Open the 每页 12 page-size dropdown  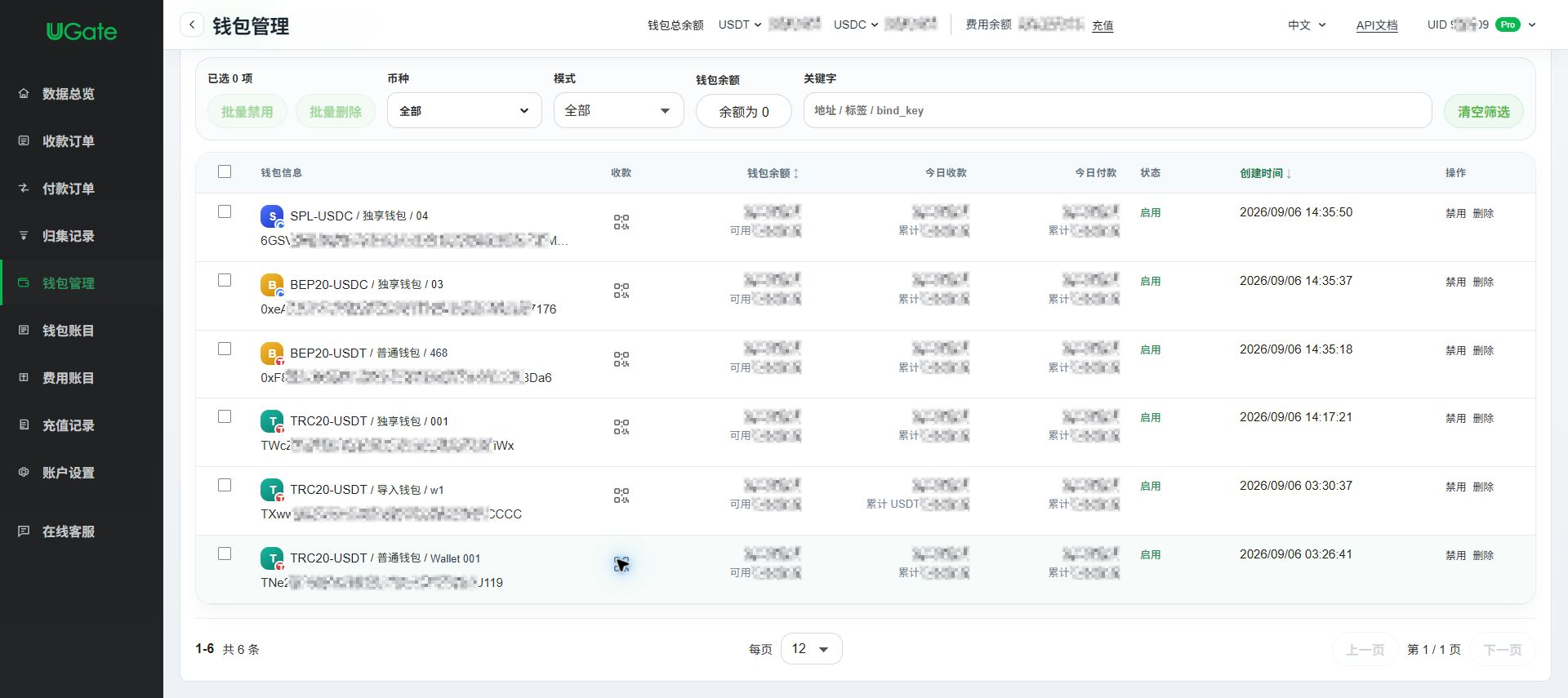[x=811, y=648]
